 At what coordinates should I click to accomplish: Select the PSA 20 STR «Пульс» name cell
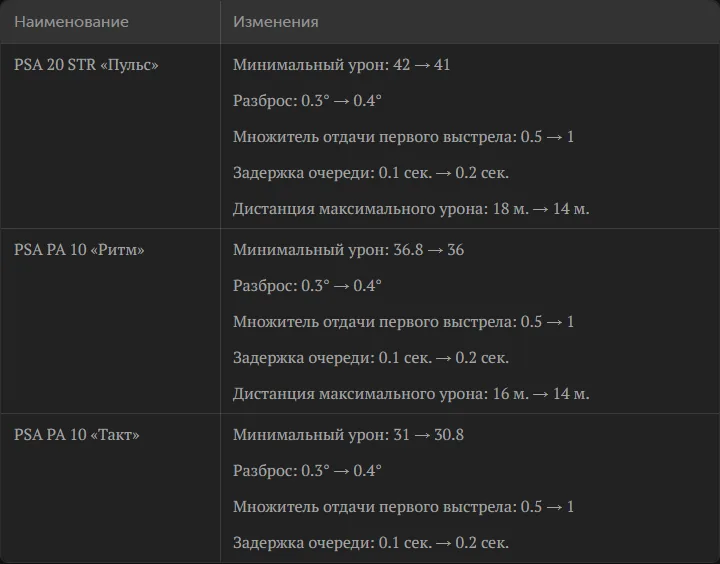pyautogui.click(x=86, y=65)
